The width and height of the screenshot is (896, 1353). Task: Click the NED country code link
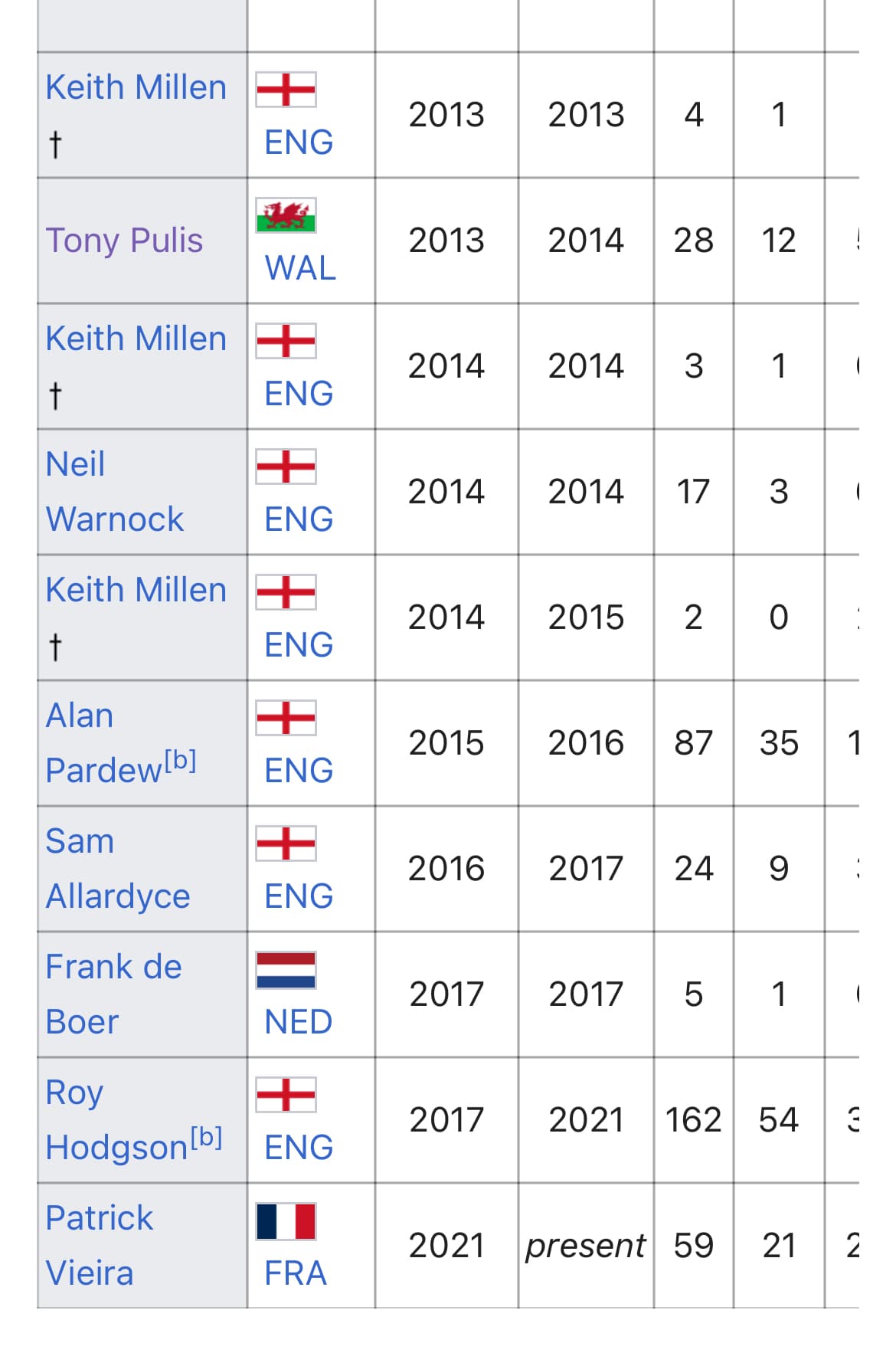298,1022
